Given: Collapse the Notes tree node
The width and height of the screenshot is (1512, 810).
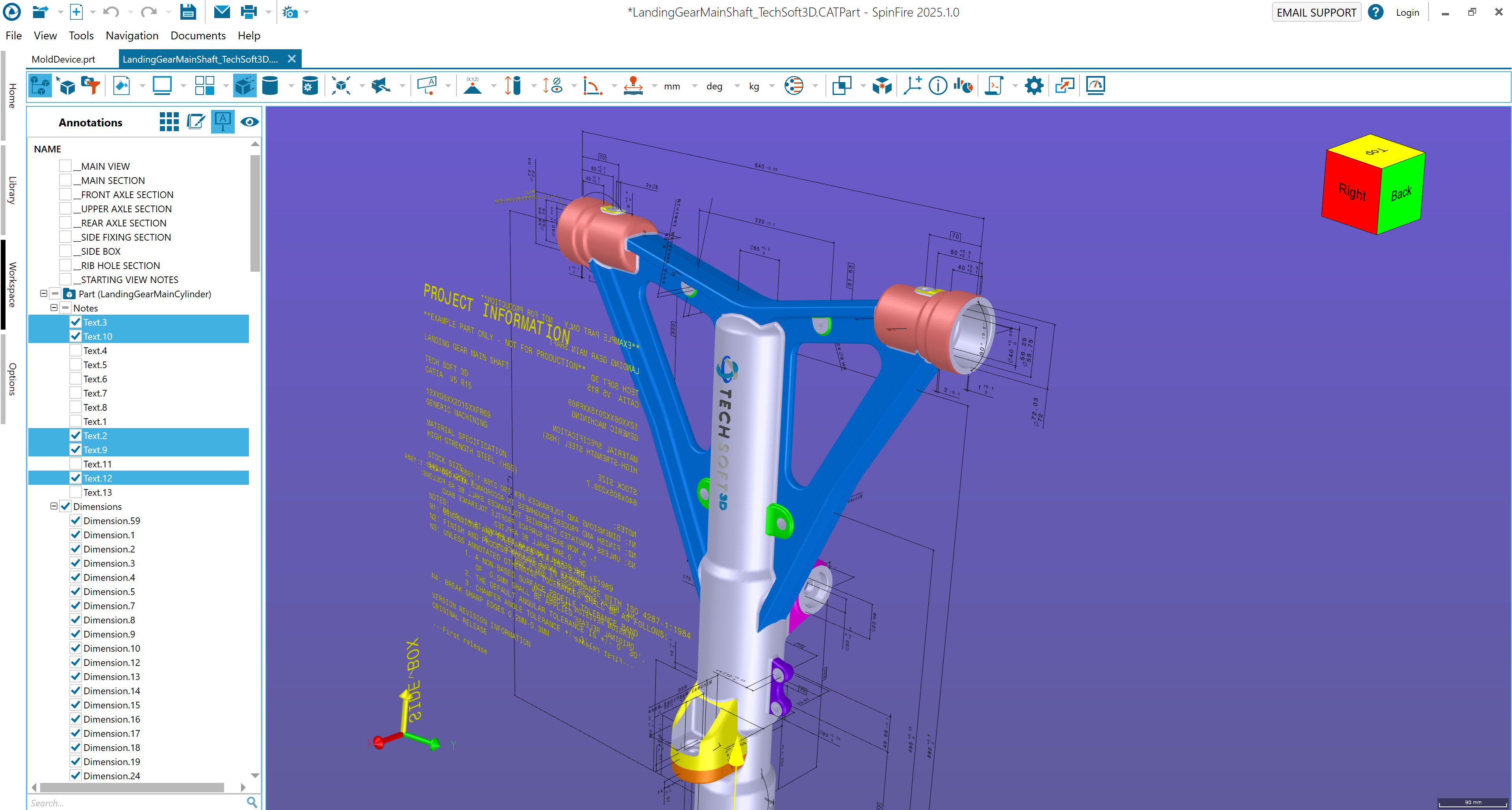Looking at the screenshot, I should (54, 308).
